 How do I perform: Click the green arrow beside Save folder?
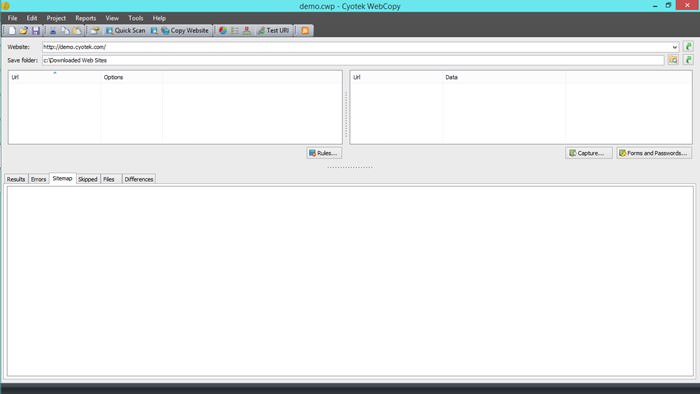[688, 60]
